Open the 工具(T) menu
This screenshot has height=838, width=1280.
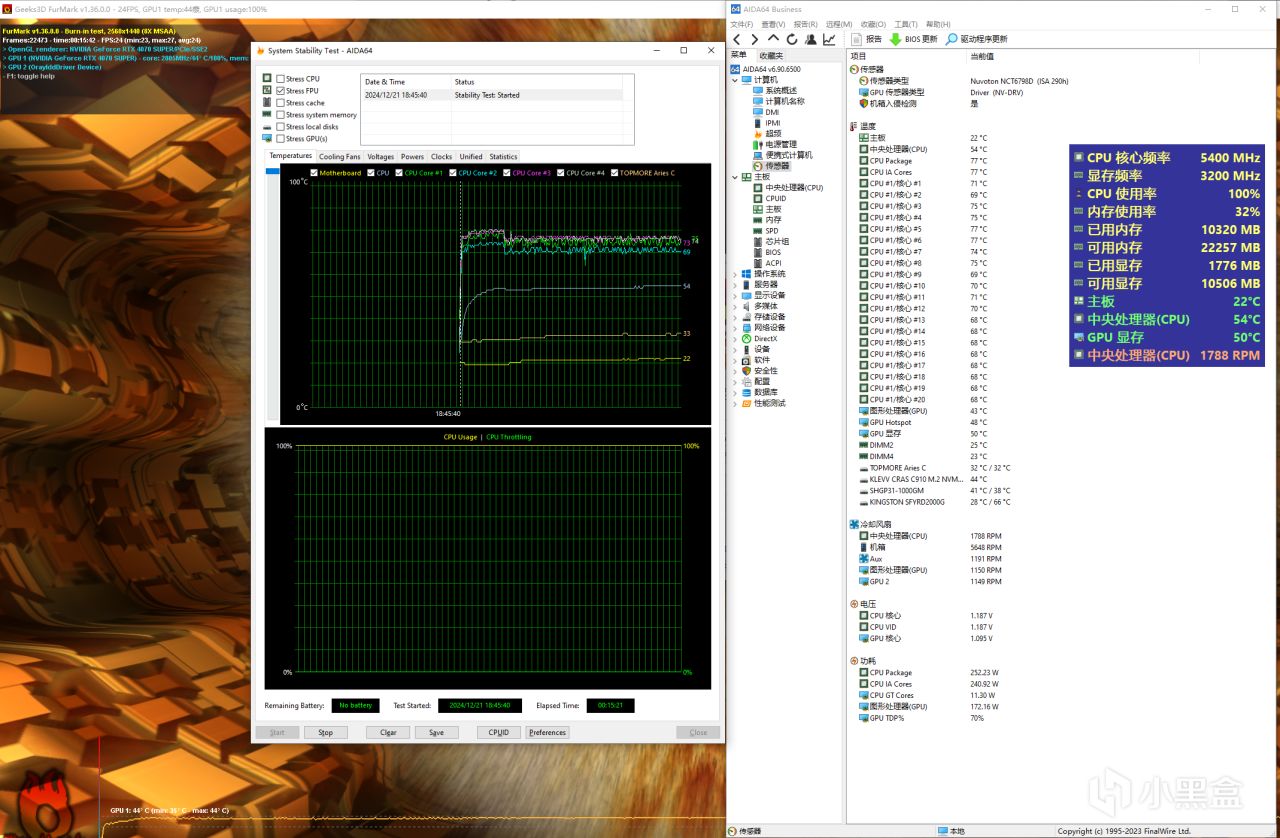[x=905, y=24]
